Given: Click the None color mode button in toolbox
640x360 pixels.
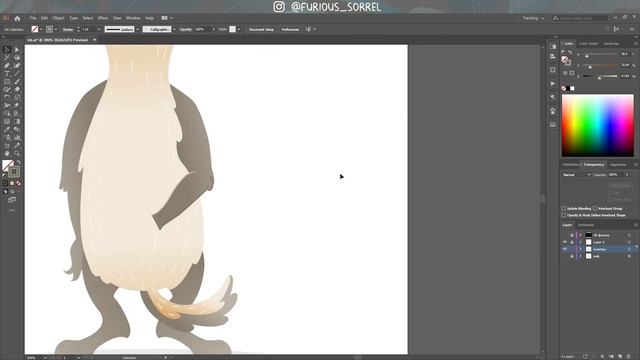Looking at the screenshot, I should pyautogui.click(x=18, y=184).
